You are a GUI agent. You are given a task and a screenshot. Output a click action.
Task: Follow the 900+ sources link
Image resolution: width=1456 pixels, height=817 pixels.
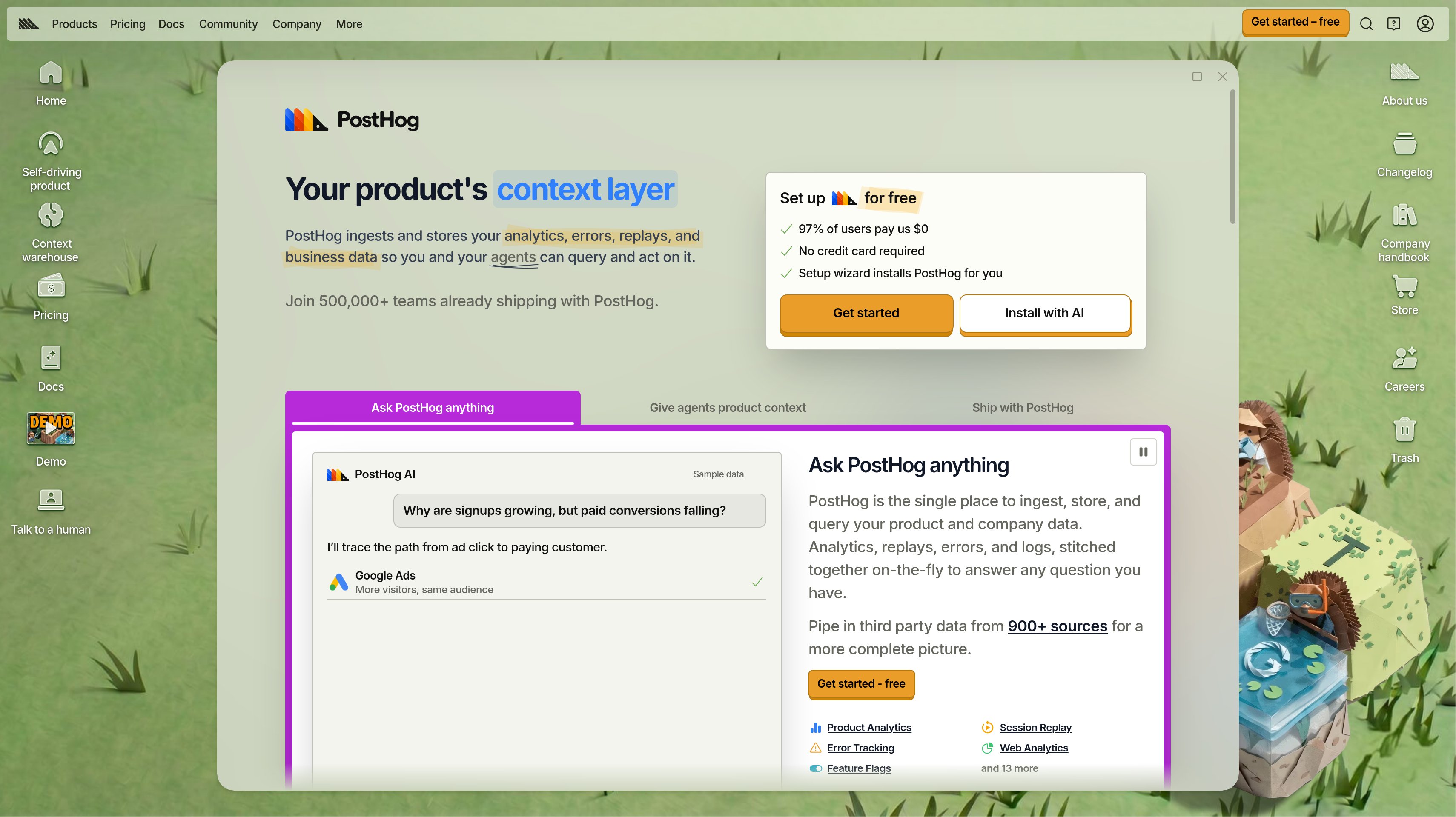[x=1057, y=626]
